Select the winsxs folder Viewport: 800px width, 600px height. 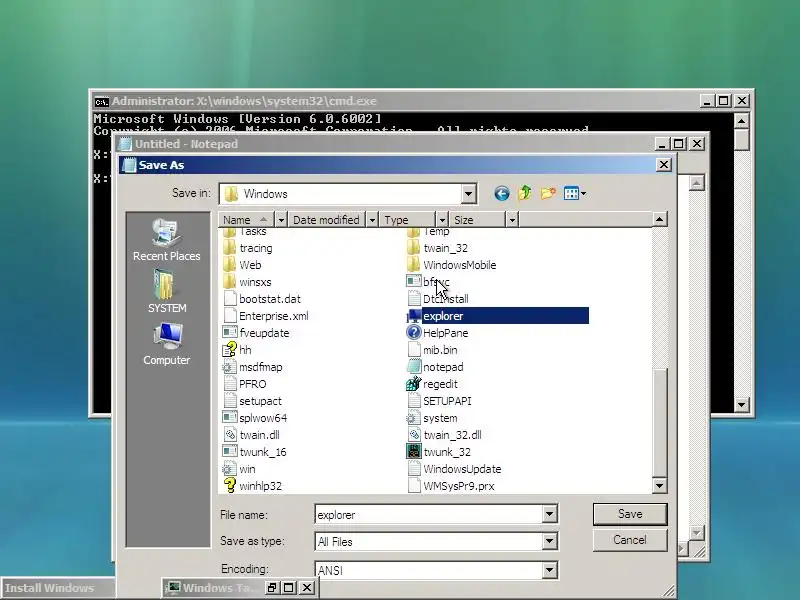247,282
